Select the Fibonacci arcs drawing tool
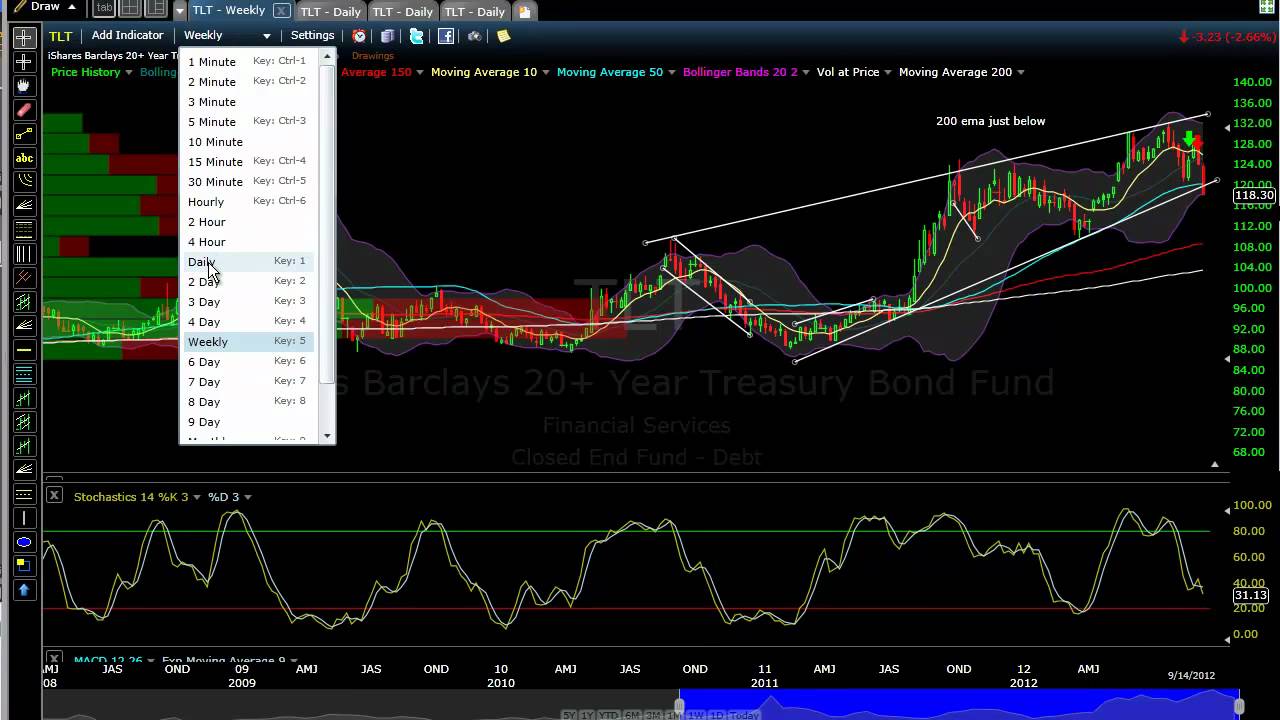1280x720 pixels. (x=24, y=182)
